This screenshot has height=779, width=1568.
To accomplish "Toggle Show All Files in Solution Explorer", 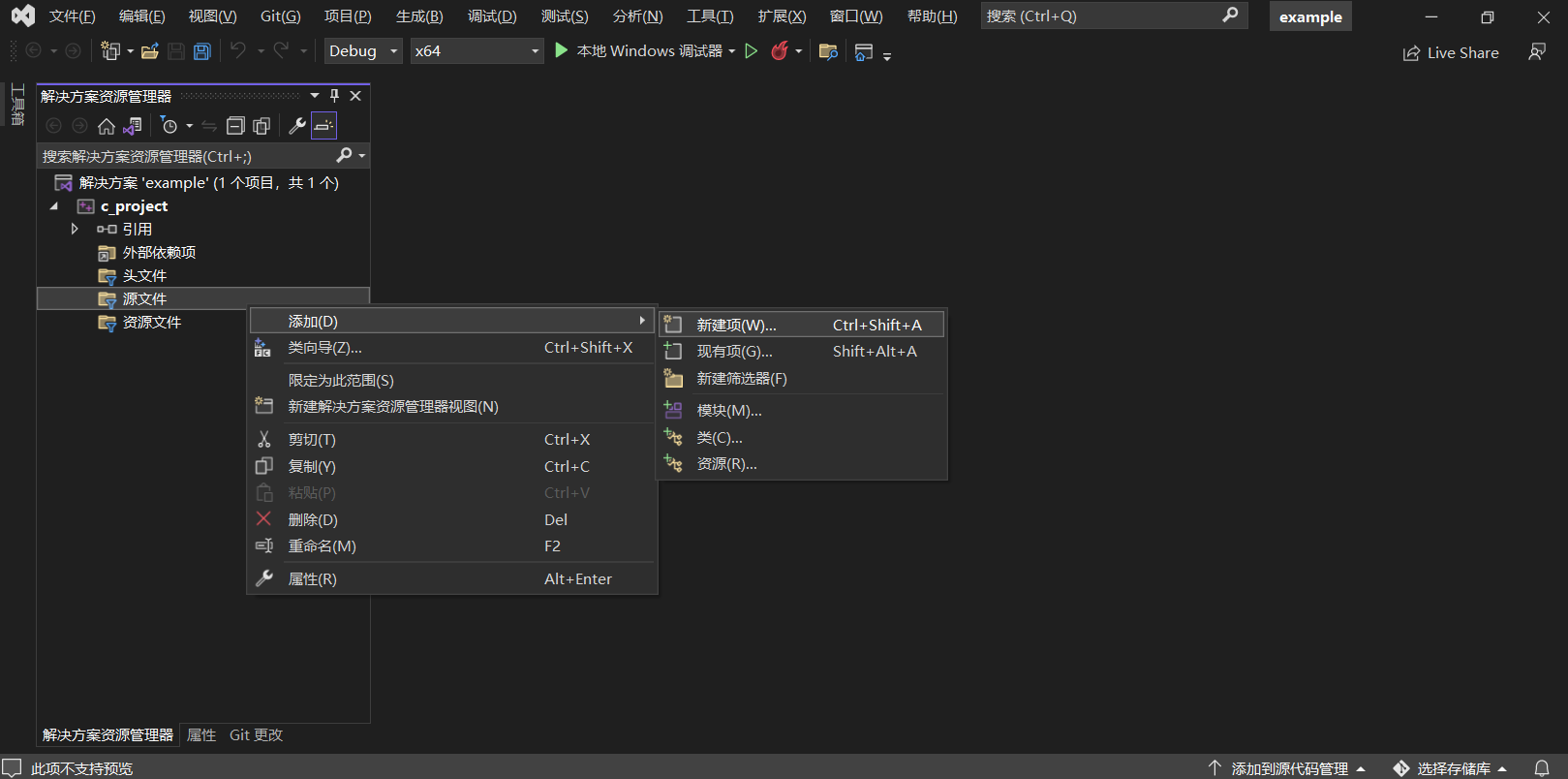I will click(x=261, y=126).
